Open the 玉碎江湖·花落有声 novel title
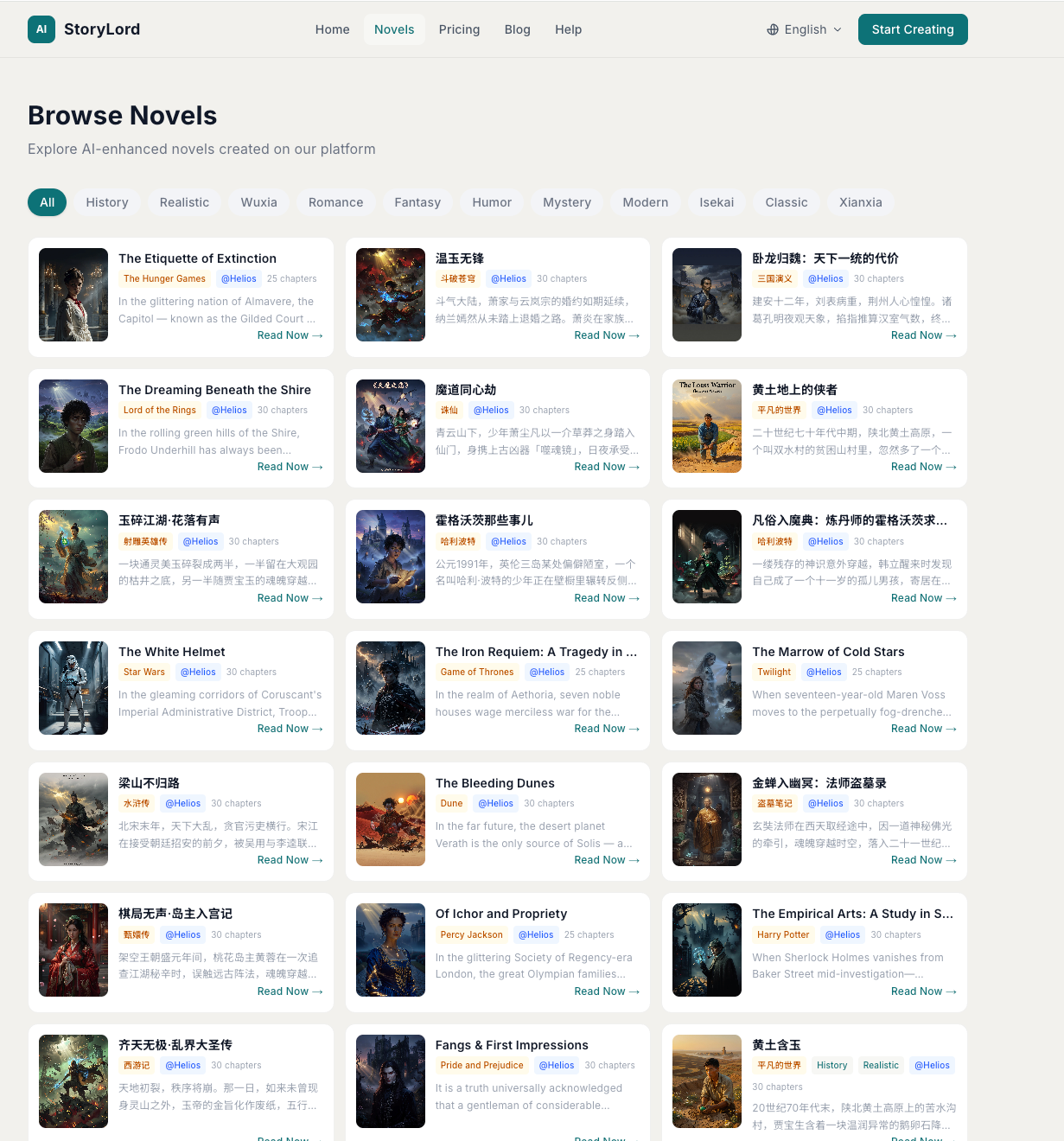 pyautogui.click(x=169, y=520)
